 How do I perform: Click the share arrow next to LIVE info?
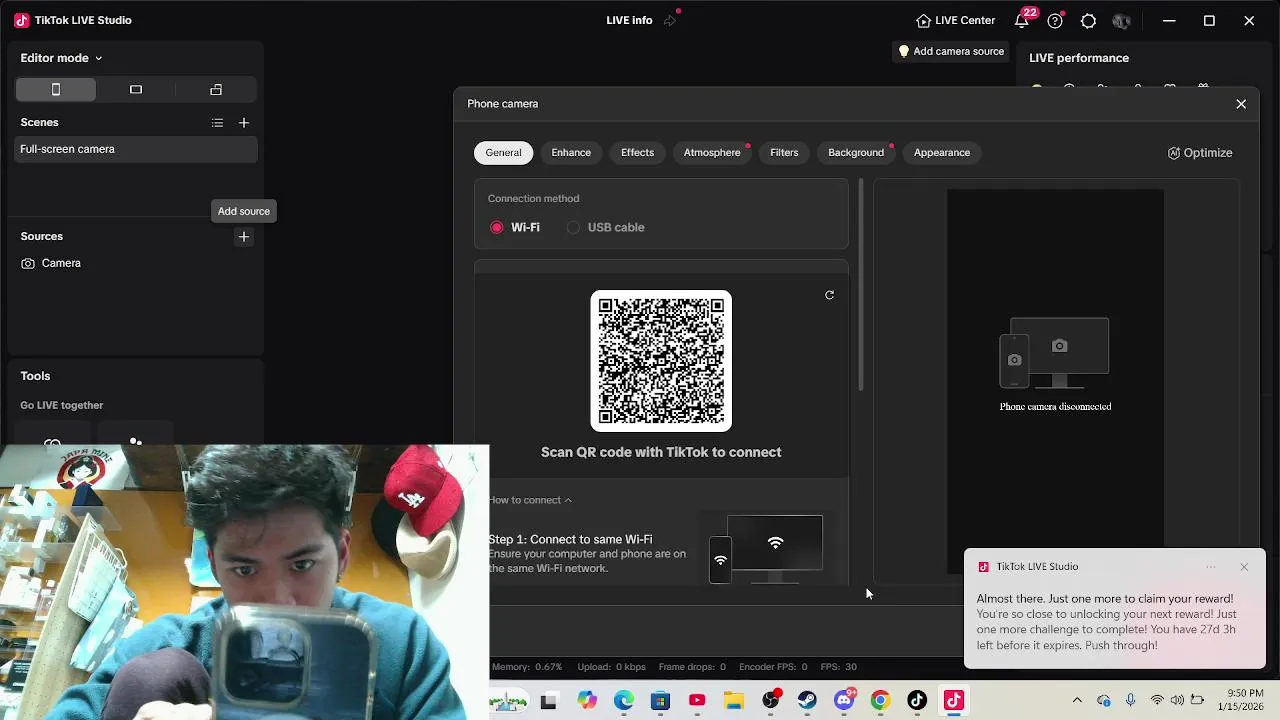pyautogui.click(x=670, y=20)
